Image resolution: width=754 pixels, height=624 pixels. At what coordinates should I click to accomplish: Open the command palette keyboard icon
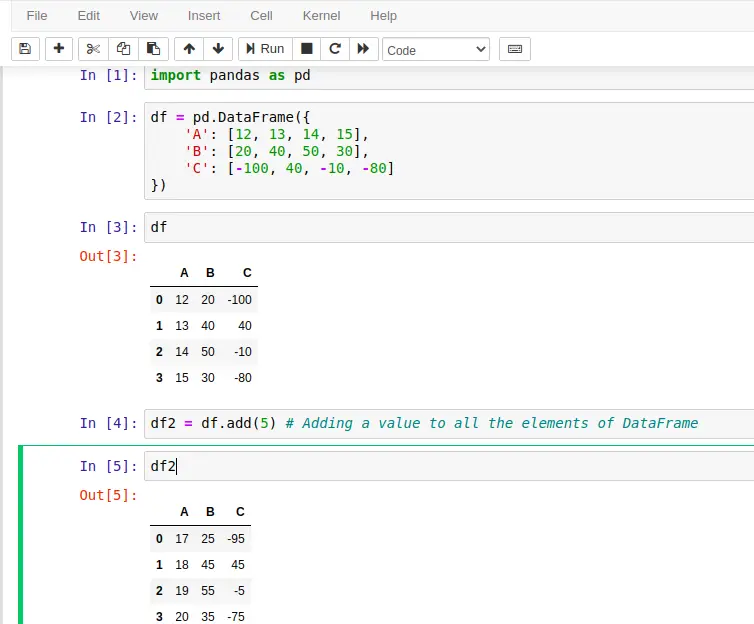[x=515, y=49]
